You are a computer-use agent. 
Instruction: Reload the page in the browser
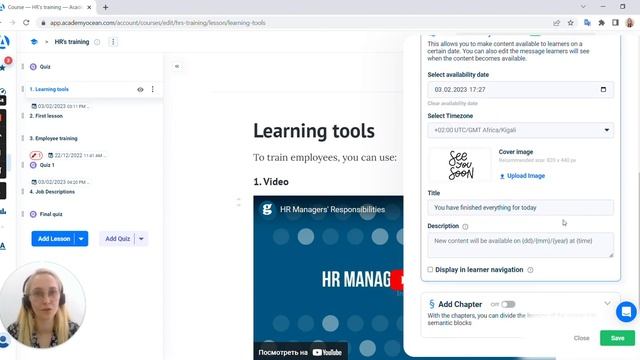(26, 23)
